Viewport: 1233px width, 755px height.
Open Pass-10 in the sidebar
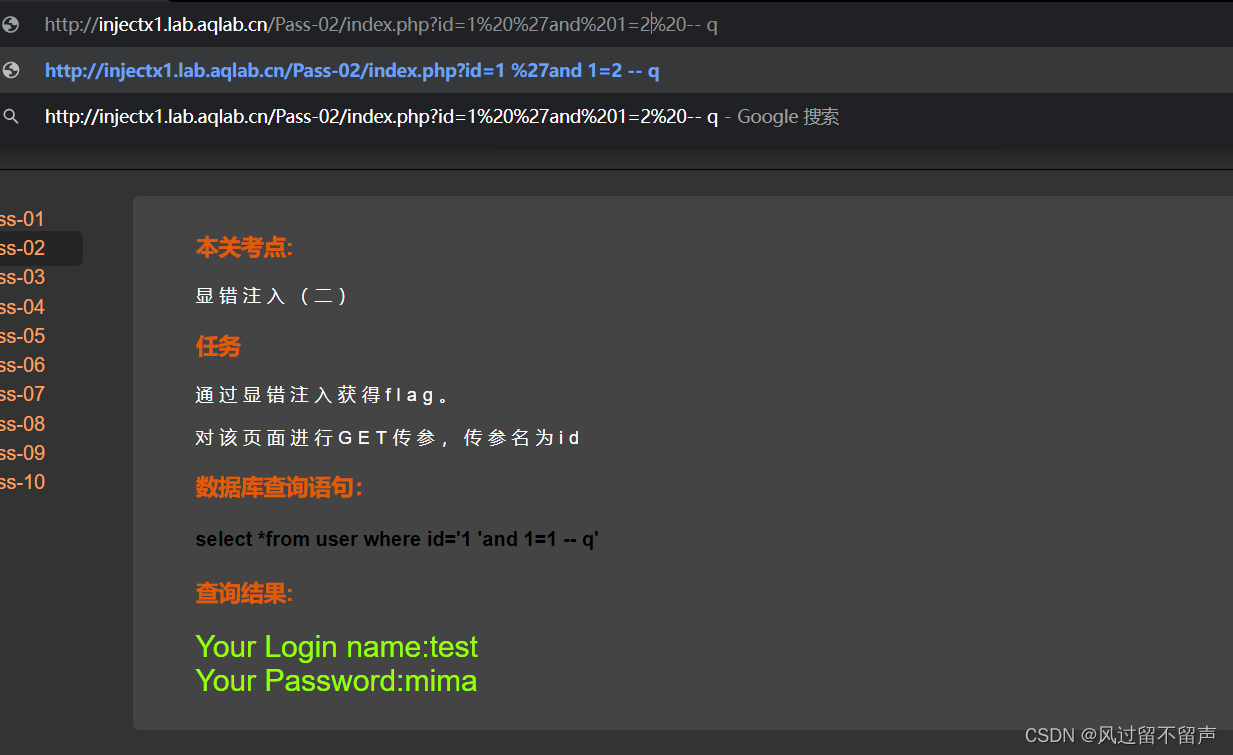(22, 482)
